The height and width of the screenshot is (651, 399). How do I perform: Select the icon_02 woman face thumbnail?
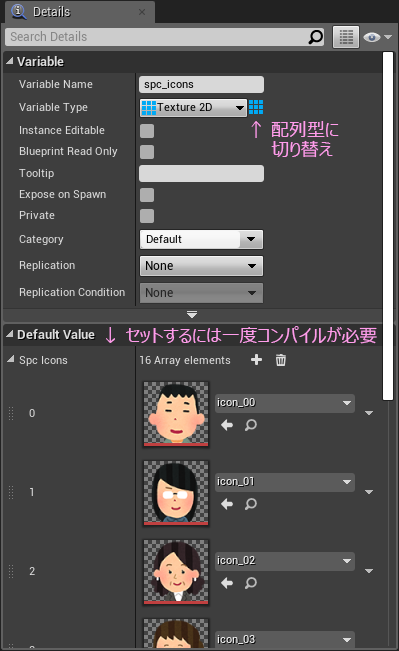176,571
